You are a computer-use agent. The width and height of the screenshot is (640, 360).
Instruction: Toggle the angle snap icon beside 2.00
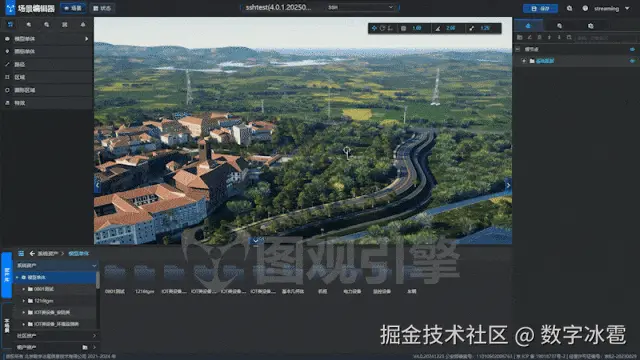tap(438, 28)
